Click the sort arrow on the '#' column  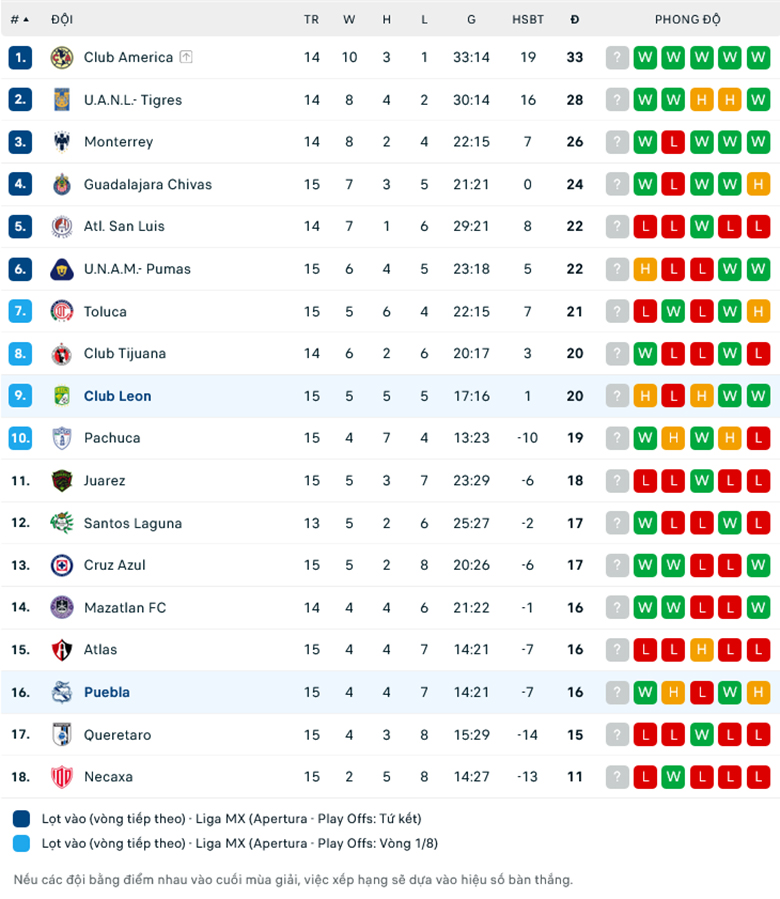27,18
